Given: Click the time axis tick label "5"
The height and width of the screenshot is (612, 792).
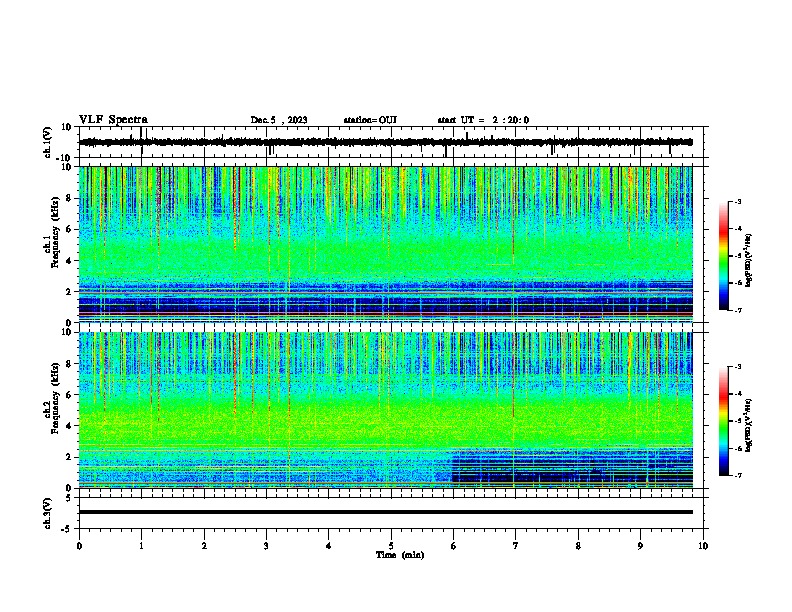Looking at the screenshot, I should (x=391, y=546).
